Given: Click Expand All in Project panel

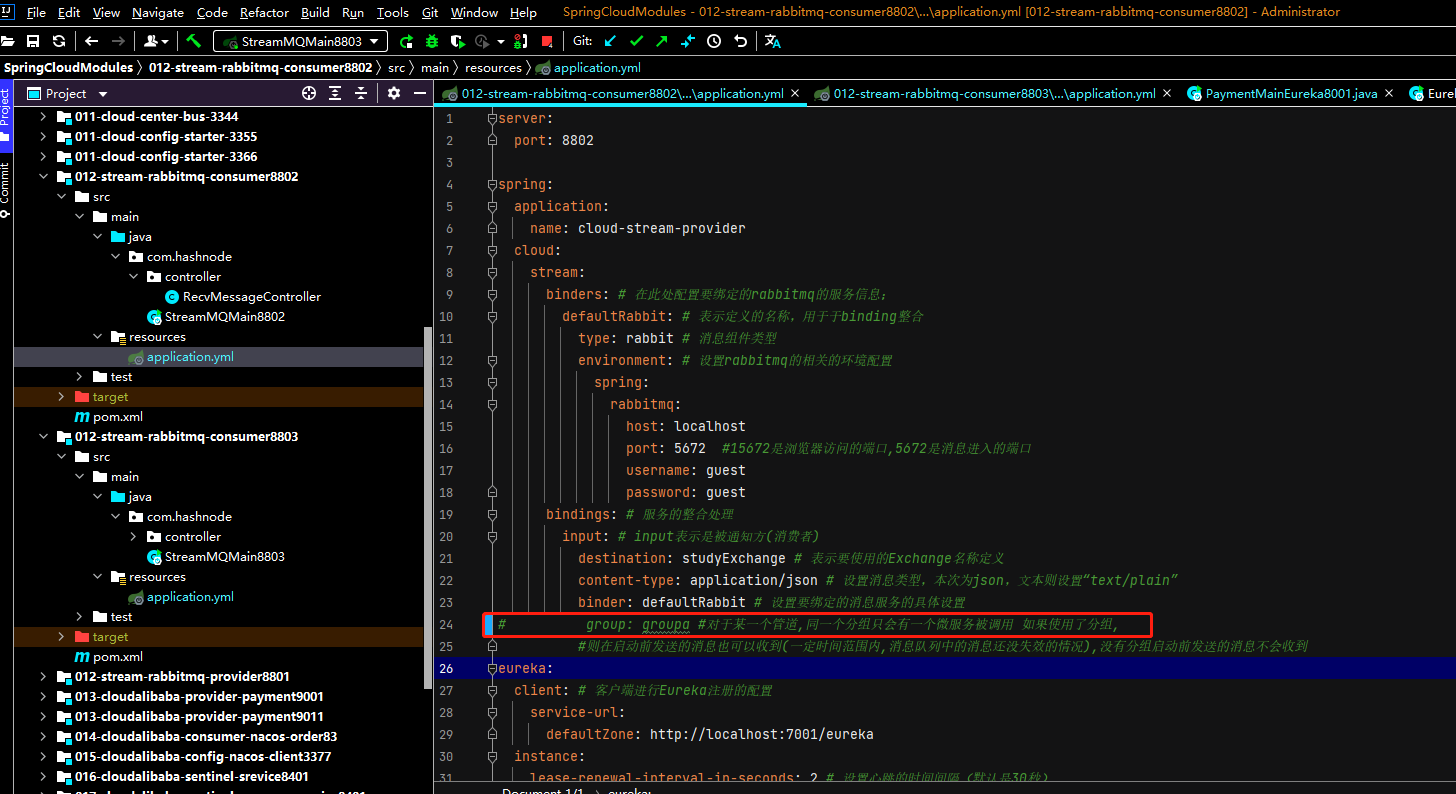Looking at the screenshot, I should [x=335, y=93].
